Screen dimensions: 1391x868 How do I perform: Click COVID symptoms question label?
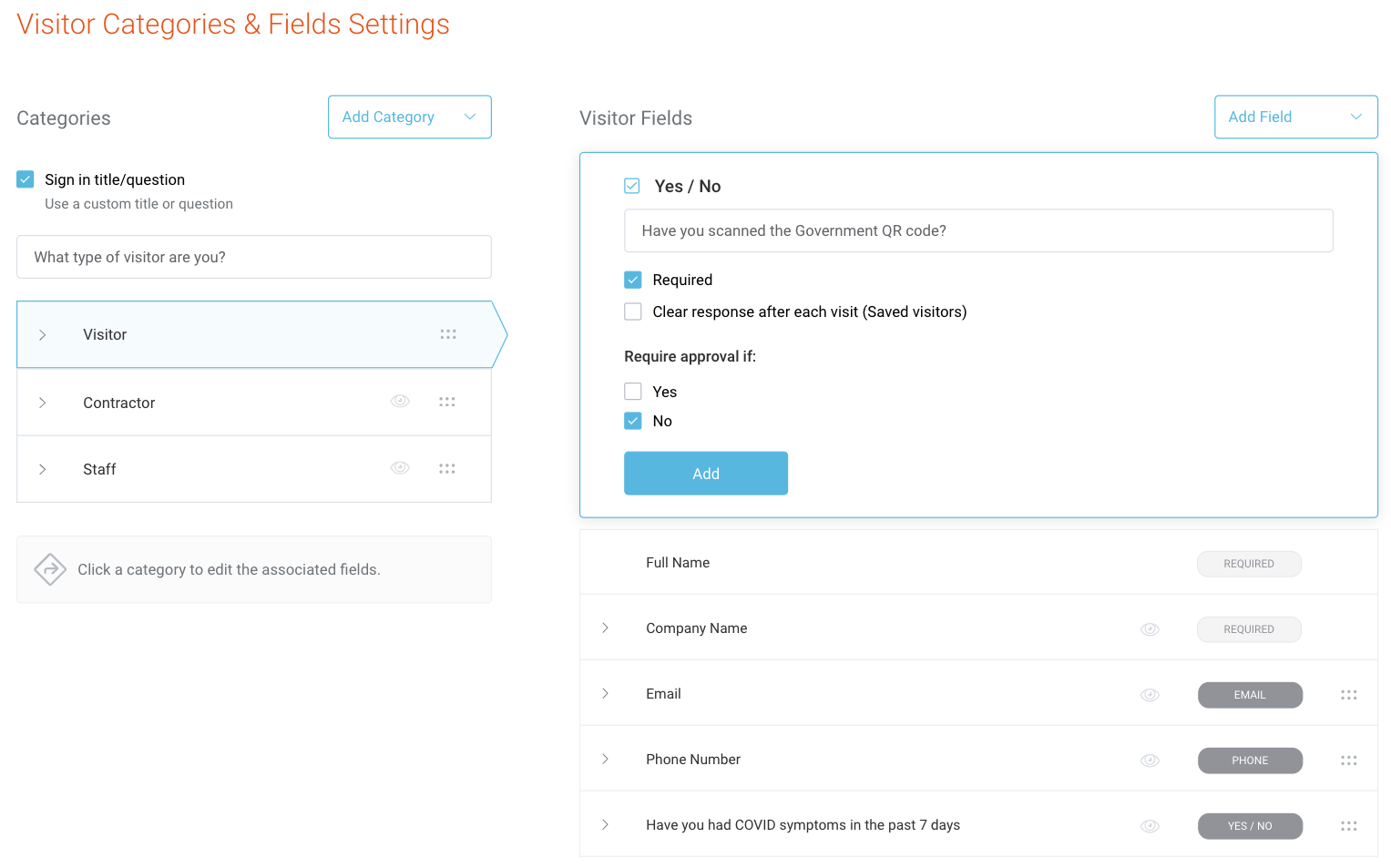[803, 825]
